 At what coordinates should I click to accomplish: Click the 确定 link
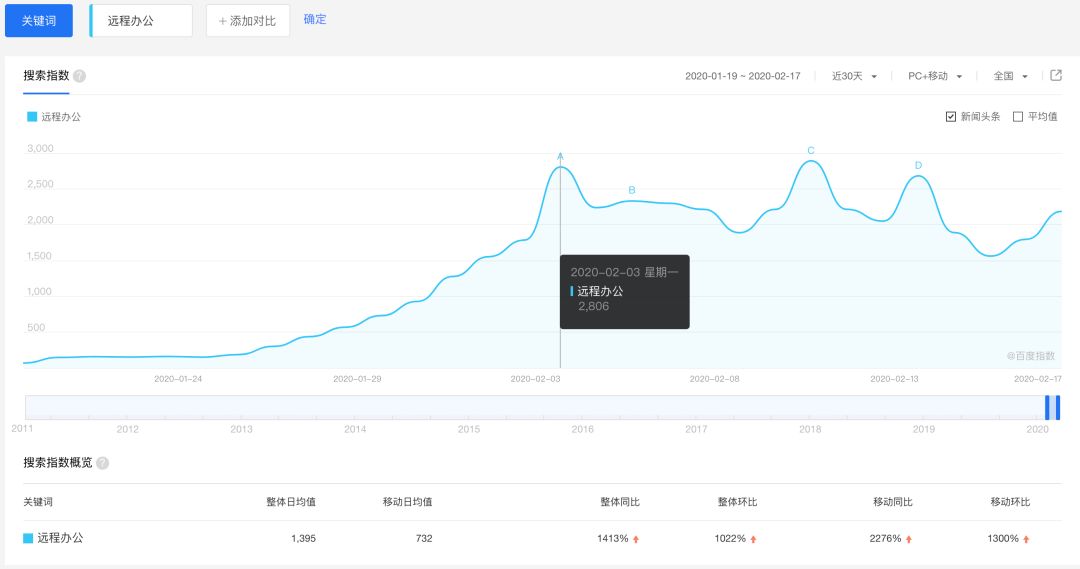315,20
